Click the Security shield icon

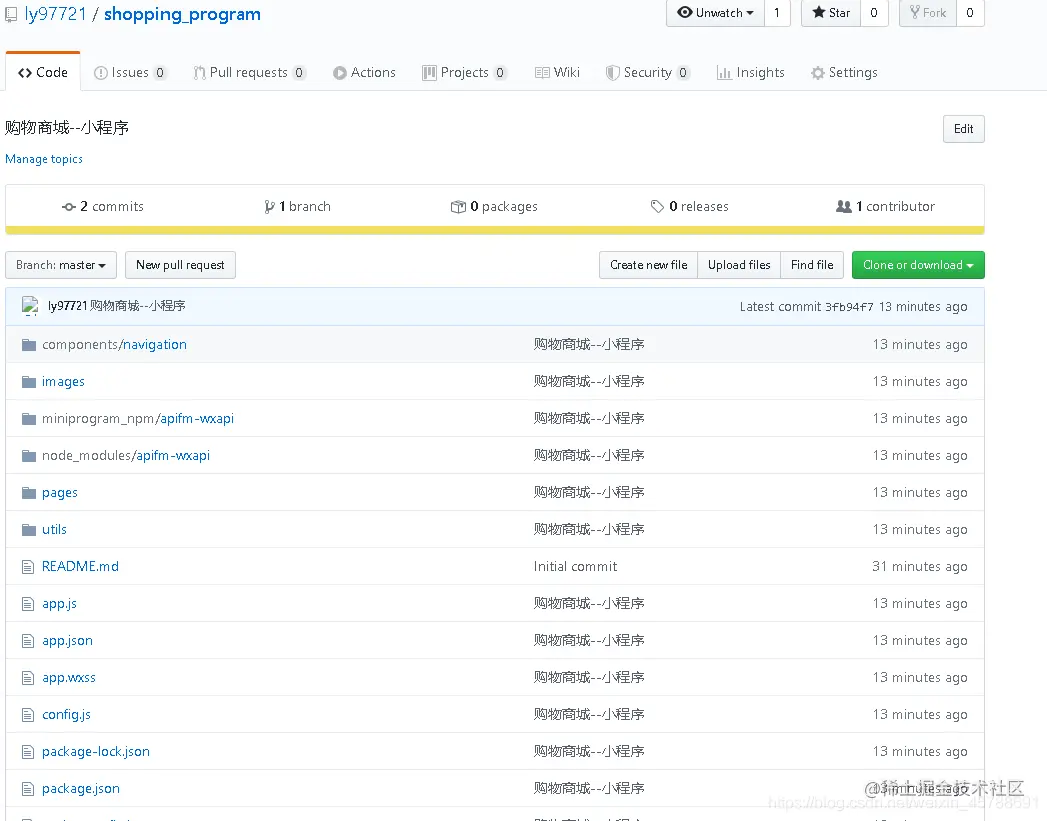[612, 73]
